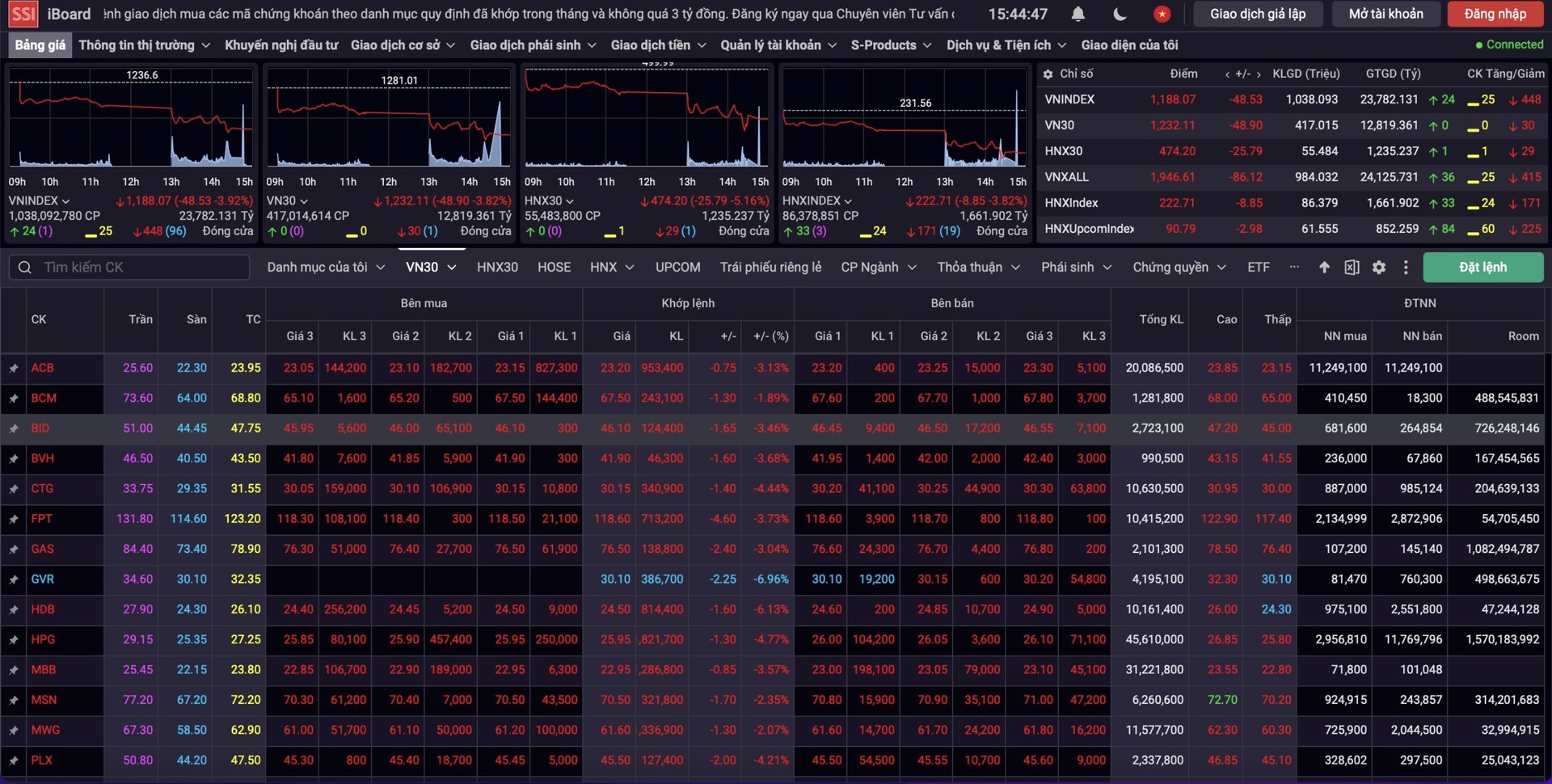
Task: Open the vertical three-dot menu
Action: click(1406, 268)
